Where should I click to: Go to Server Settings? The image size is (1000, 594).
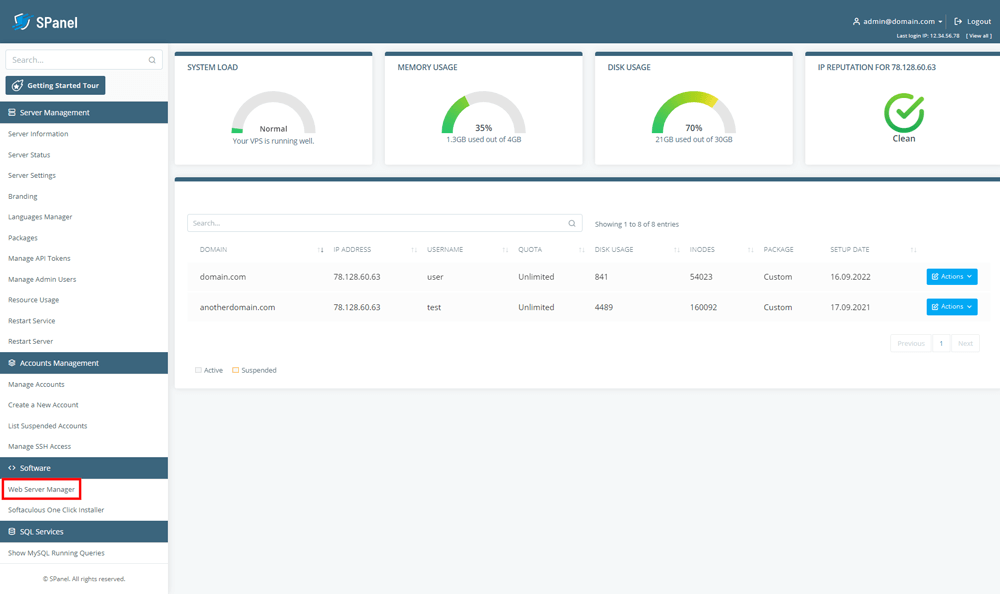point(32,175)
